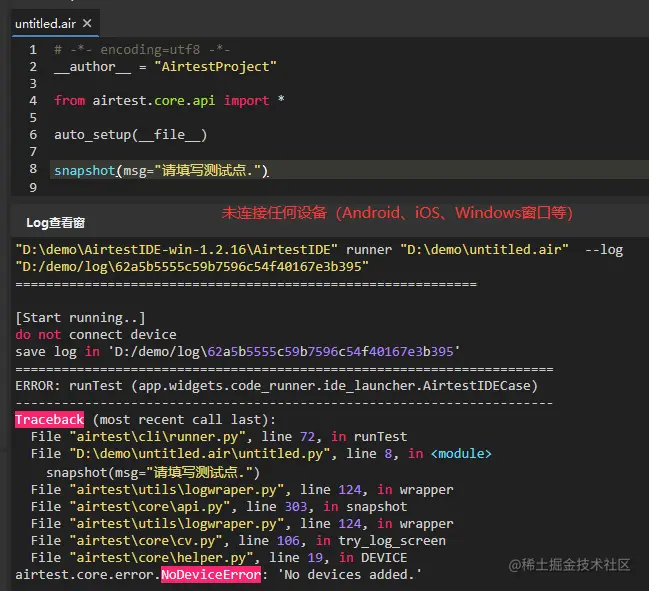Click the 'save log in' log line
Screen dimensions: 649x591
point(238,351)
